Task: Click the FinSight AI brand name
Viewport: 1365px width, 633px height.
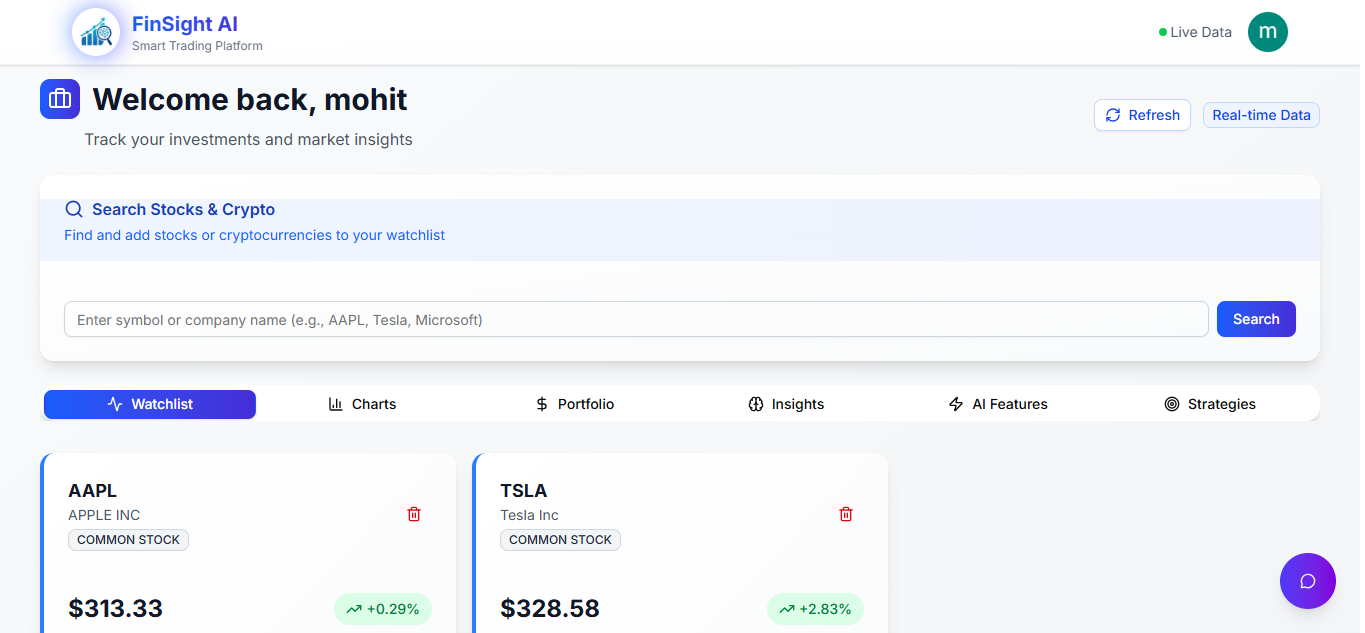Action: [185, 24]
